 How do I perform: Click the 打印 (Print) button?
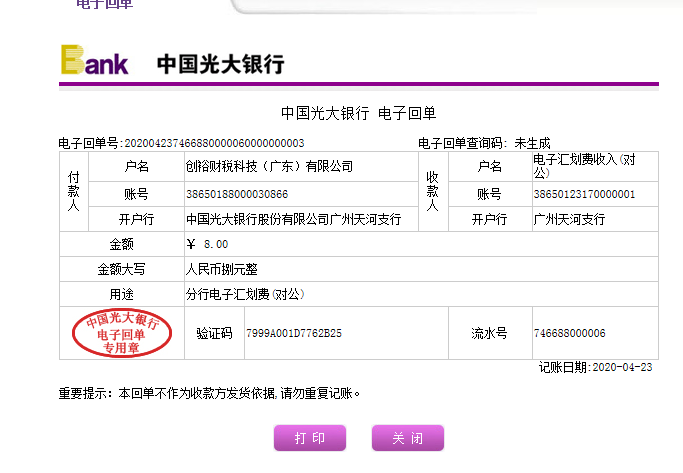coord(309,438)
